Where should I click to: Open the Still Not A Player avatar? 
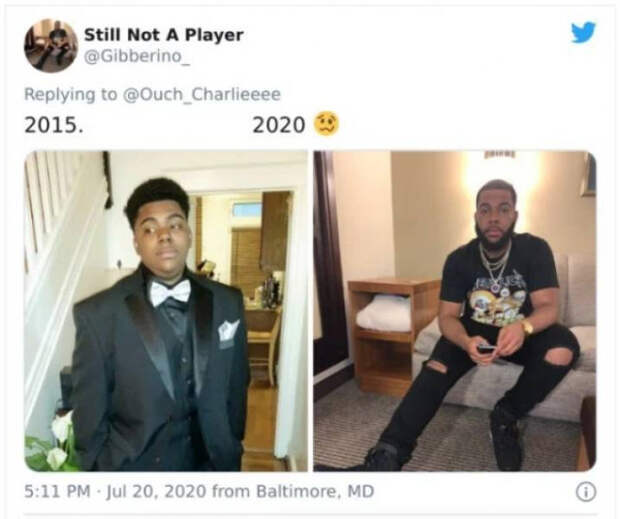pyautogui.click(x=51, y=45)
